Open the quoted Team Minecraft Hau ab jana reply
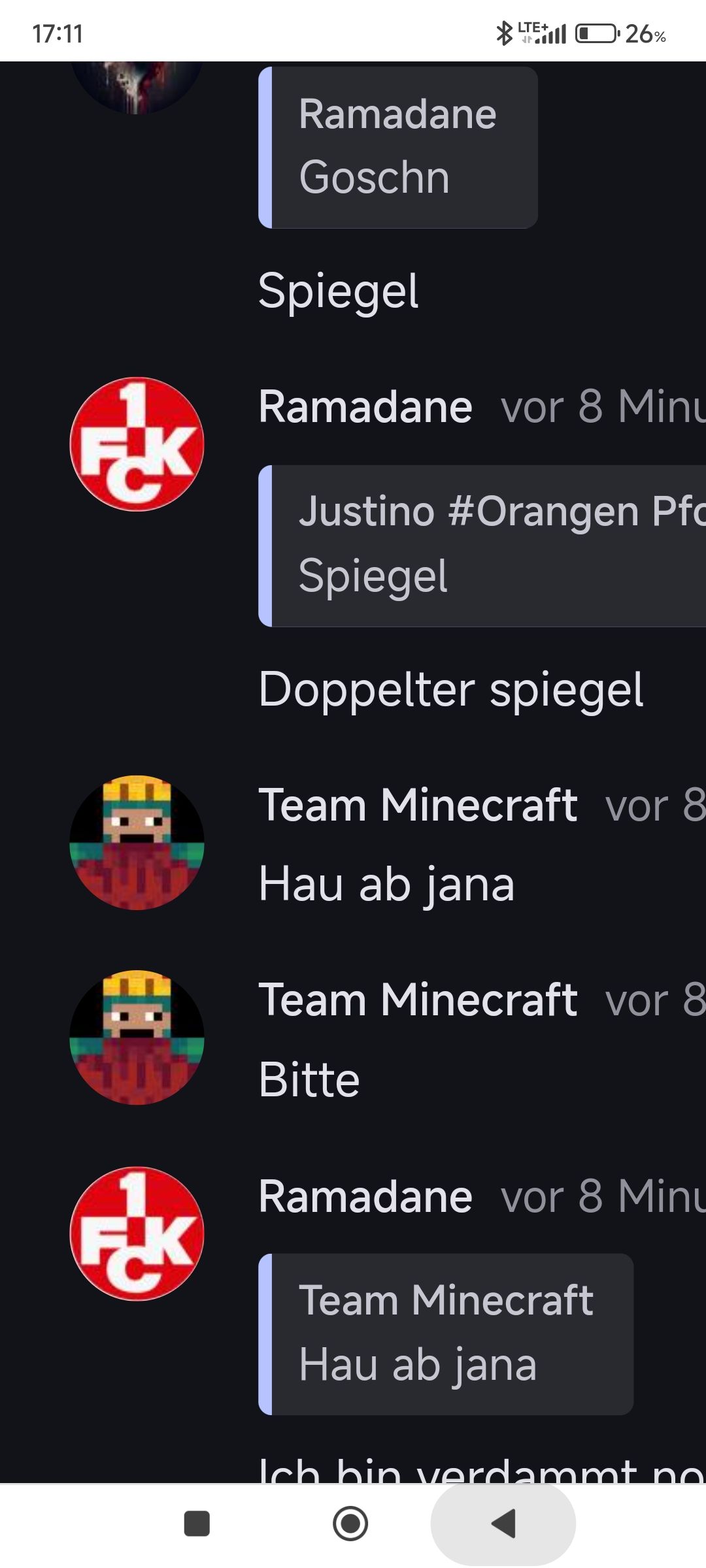The width and height of the screenshot is (706, 1568). [x=446, y=1333]
